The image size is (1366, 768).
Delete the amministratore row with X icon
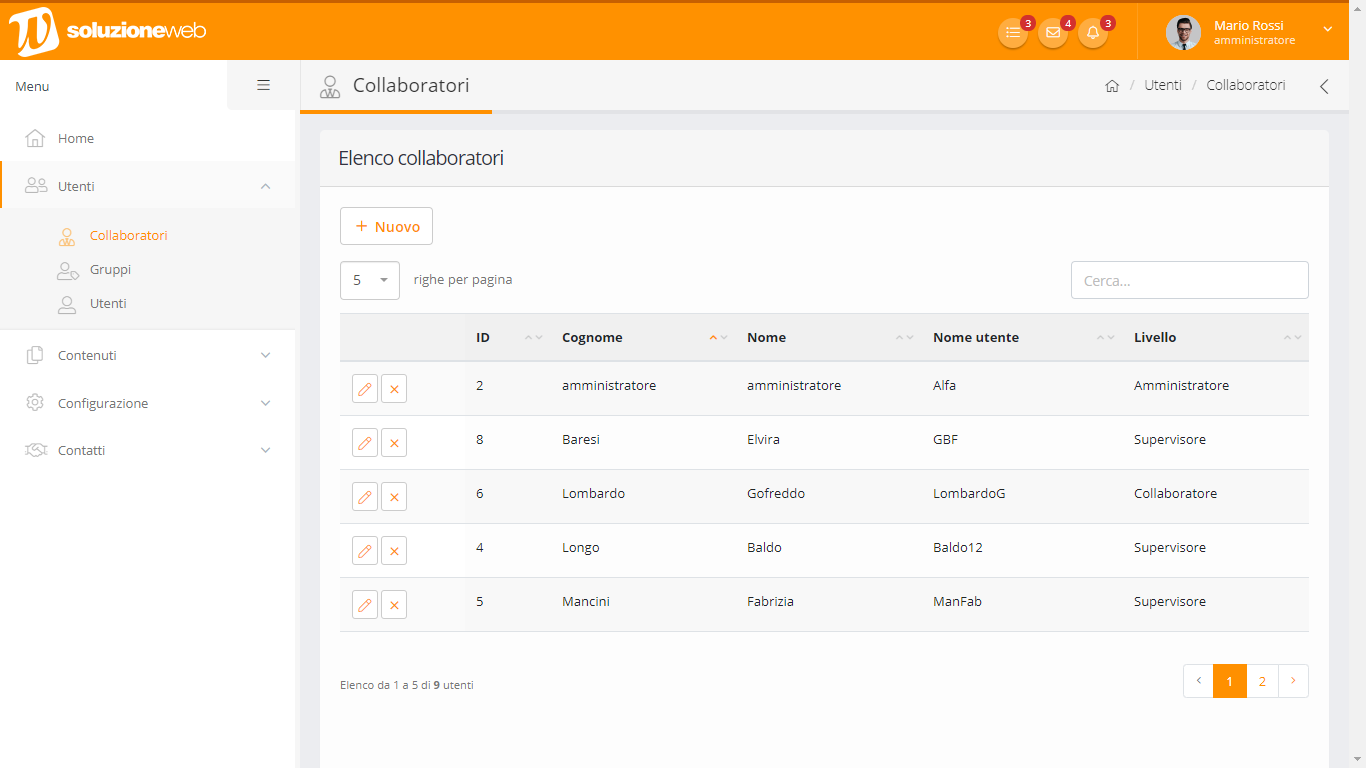(394, 388)
